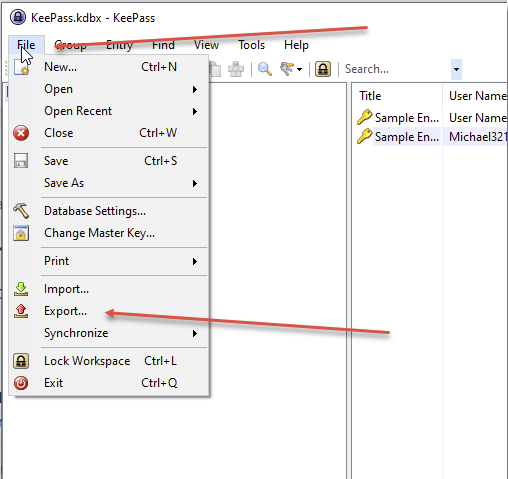
Task: Choose Change Master Key...
Action: coord(110,233)
